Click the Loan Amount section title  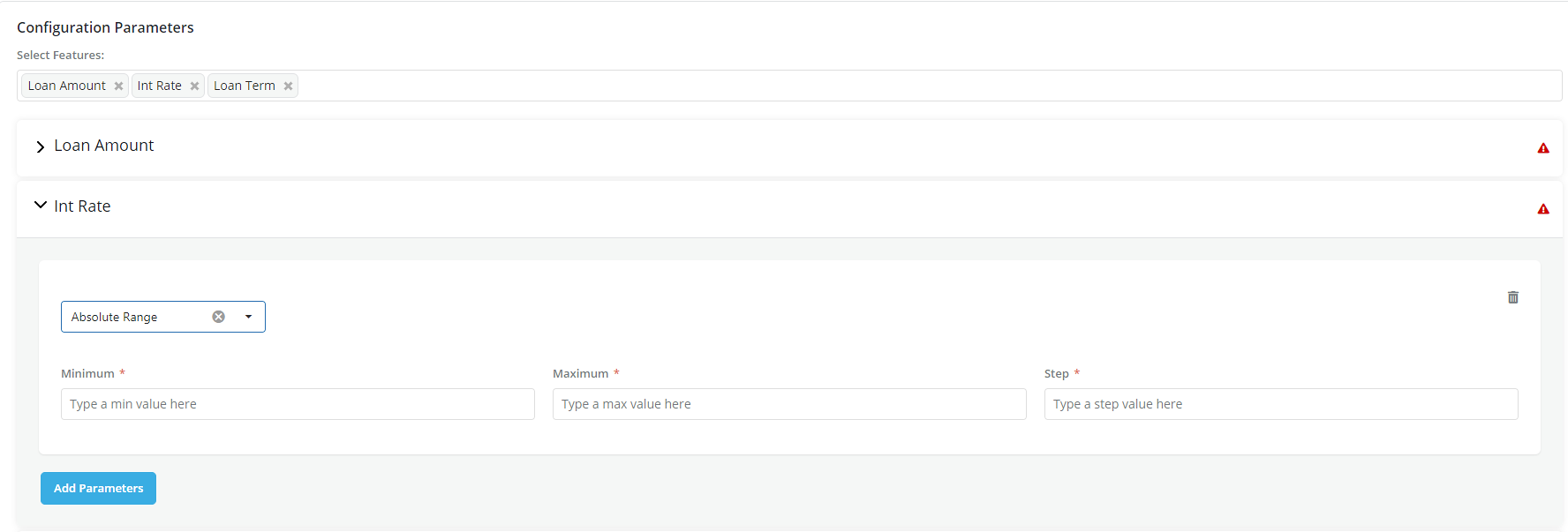(x=104, y=146)
